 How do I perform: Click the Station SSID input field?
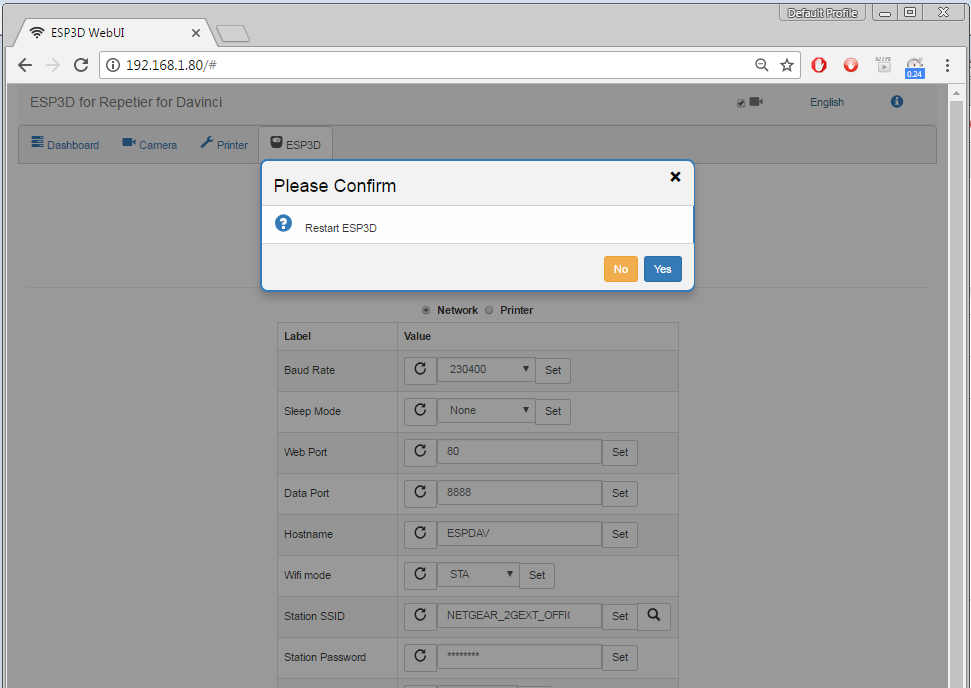[x=519, y=615]
